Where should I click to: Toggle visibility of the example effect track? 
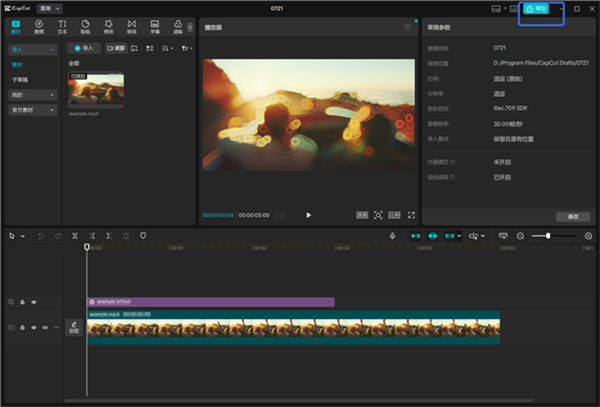click(34, 301)
